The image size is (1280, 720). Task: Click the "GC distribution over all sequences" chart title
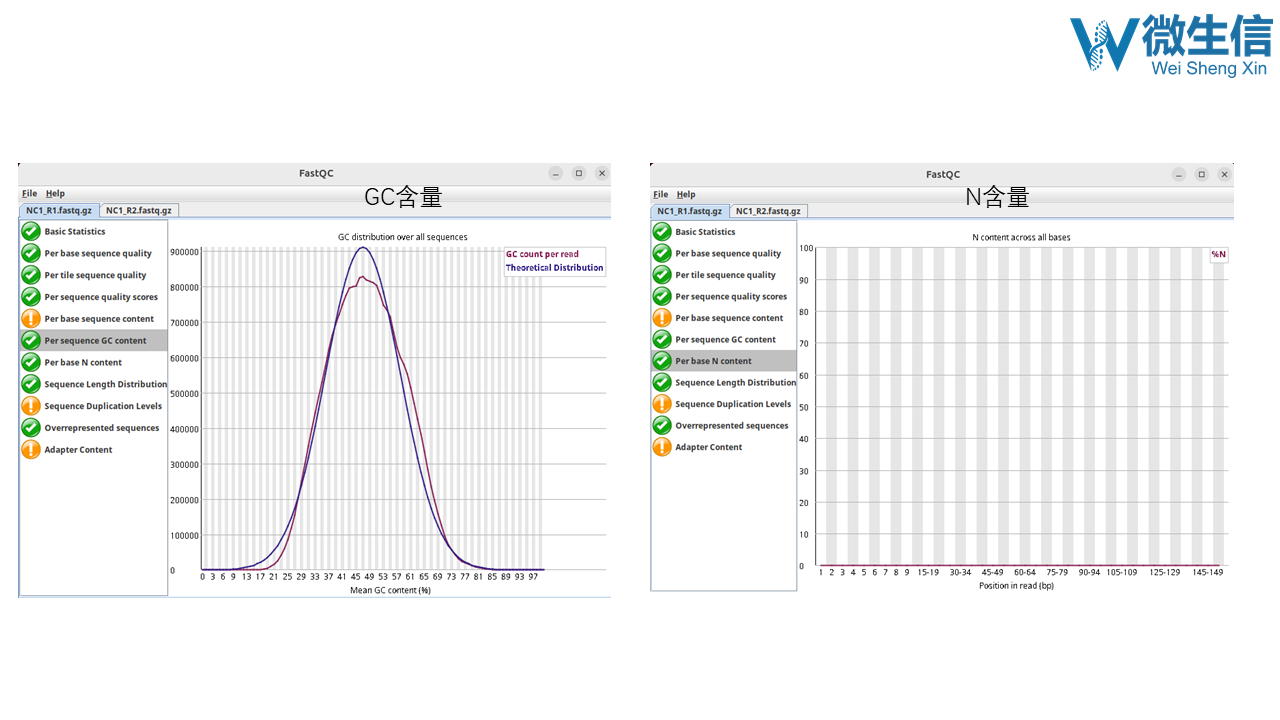click(x=403, y=237)
